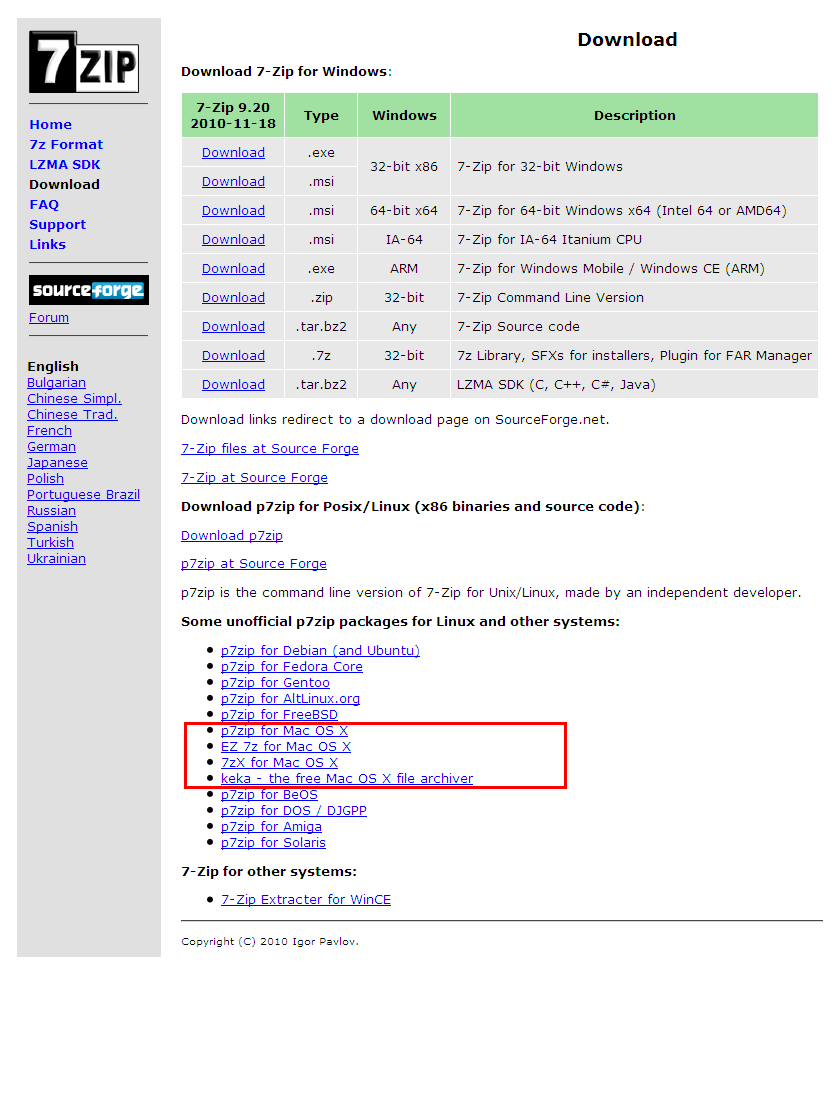Switch language to Russian

click(x=51, y=511)
